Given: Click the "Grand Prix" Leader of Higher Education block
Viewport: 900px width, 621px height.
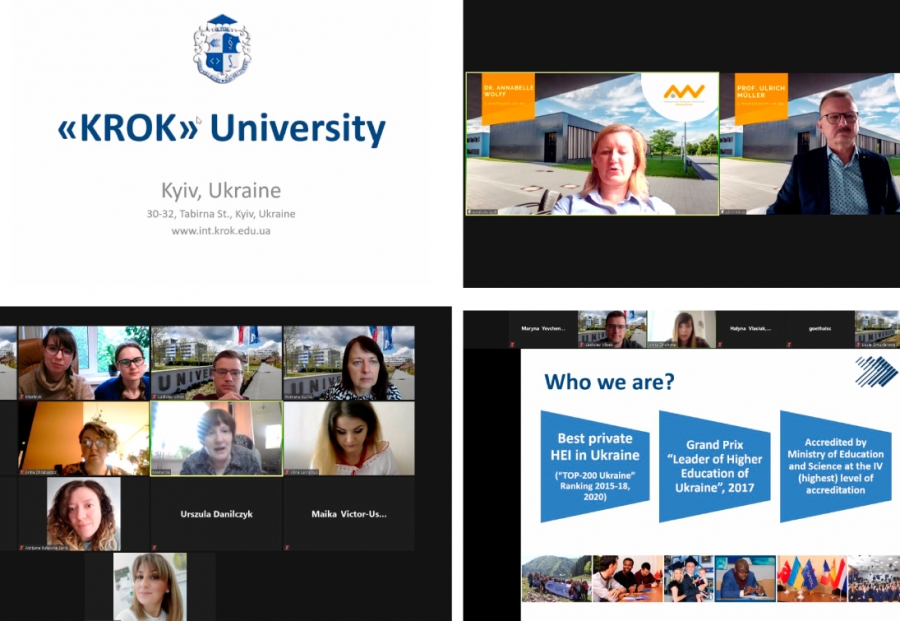Looking at the screenshot, I should click(x=715, y=466).
